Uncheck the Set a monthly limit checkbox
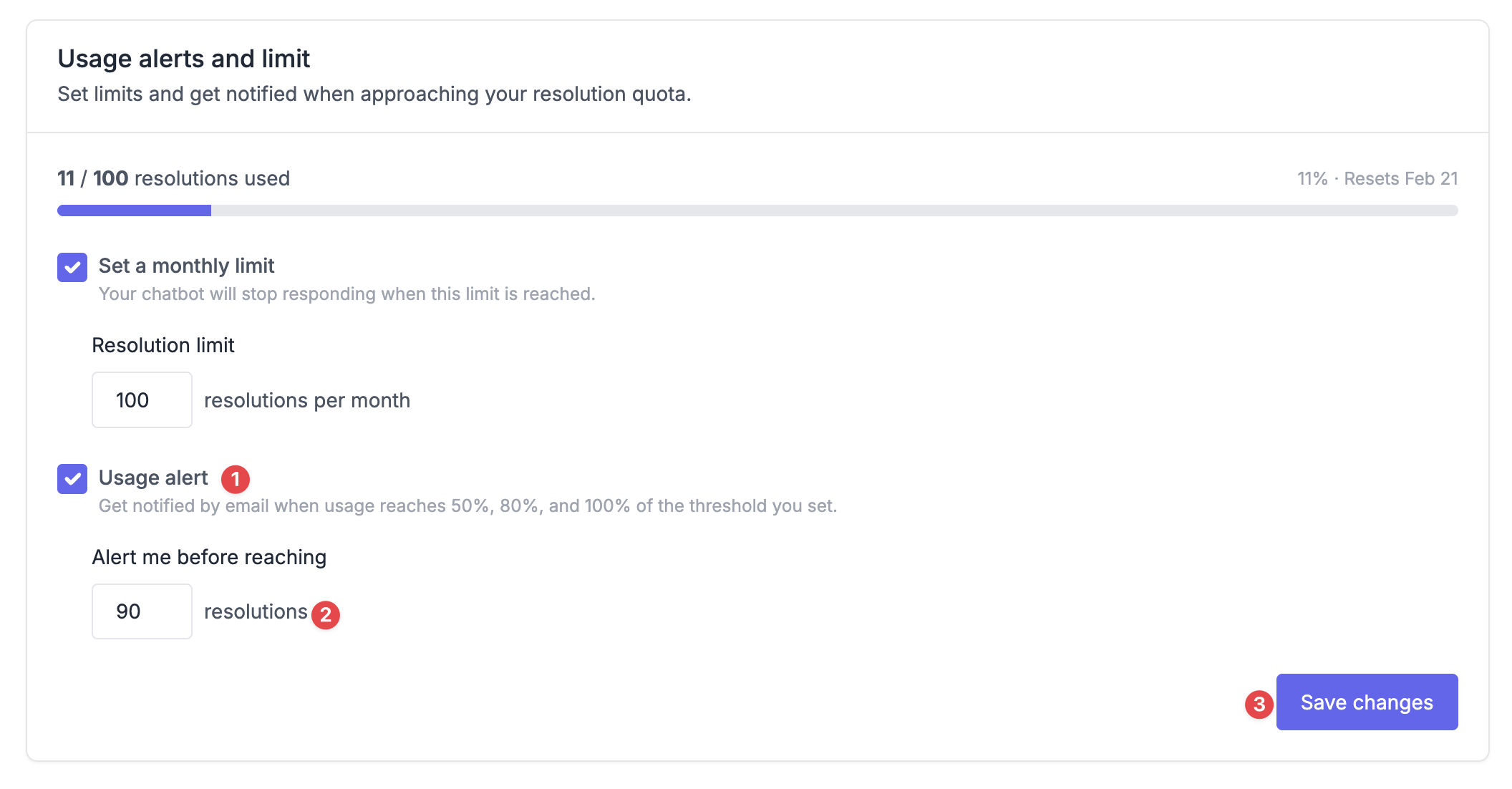The width and height of the screenshot is (1512, 789). tap(72, 267)
